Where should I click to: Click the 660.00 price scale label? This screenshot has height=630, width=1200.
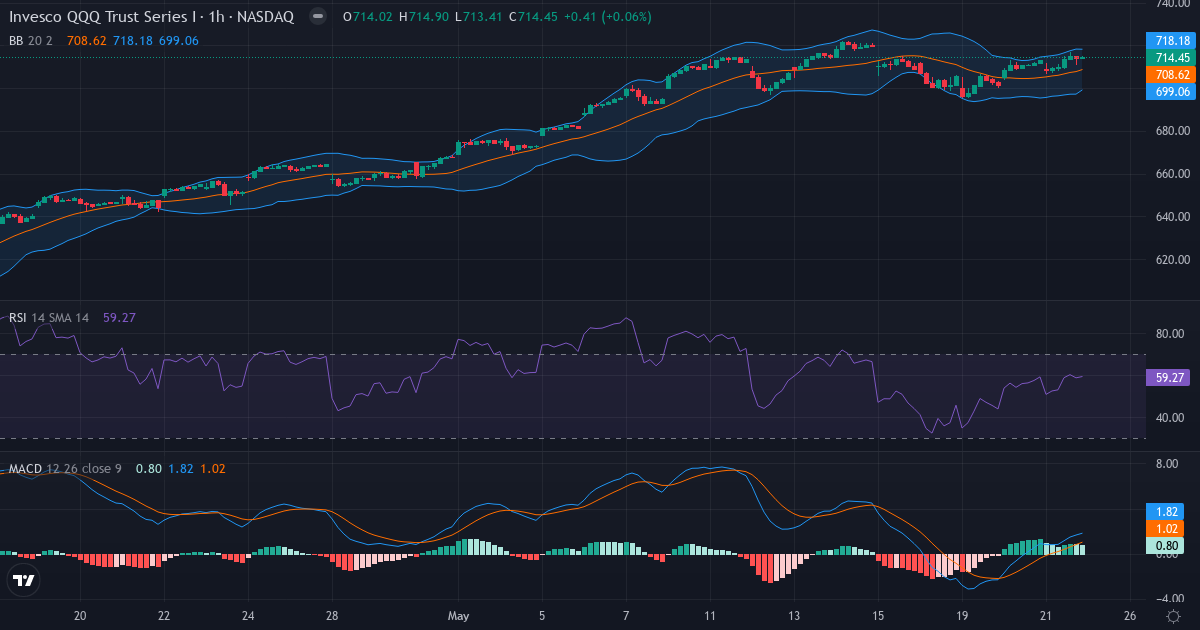[x=1172, y=174]
